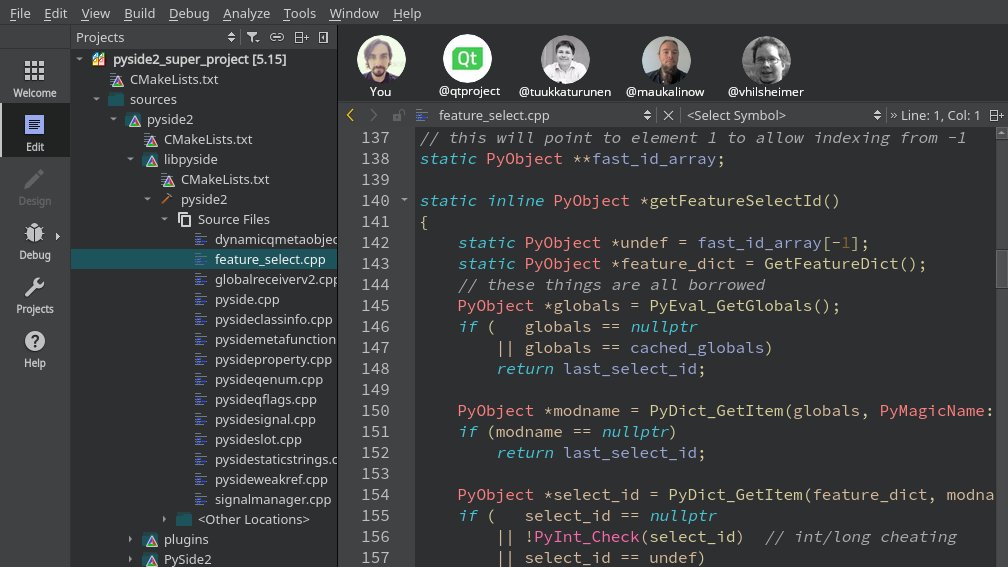Split the editor view

click(x=996, y=115)
